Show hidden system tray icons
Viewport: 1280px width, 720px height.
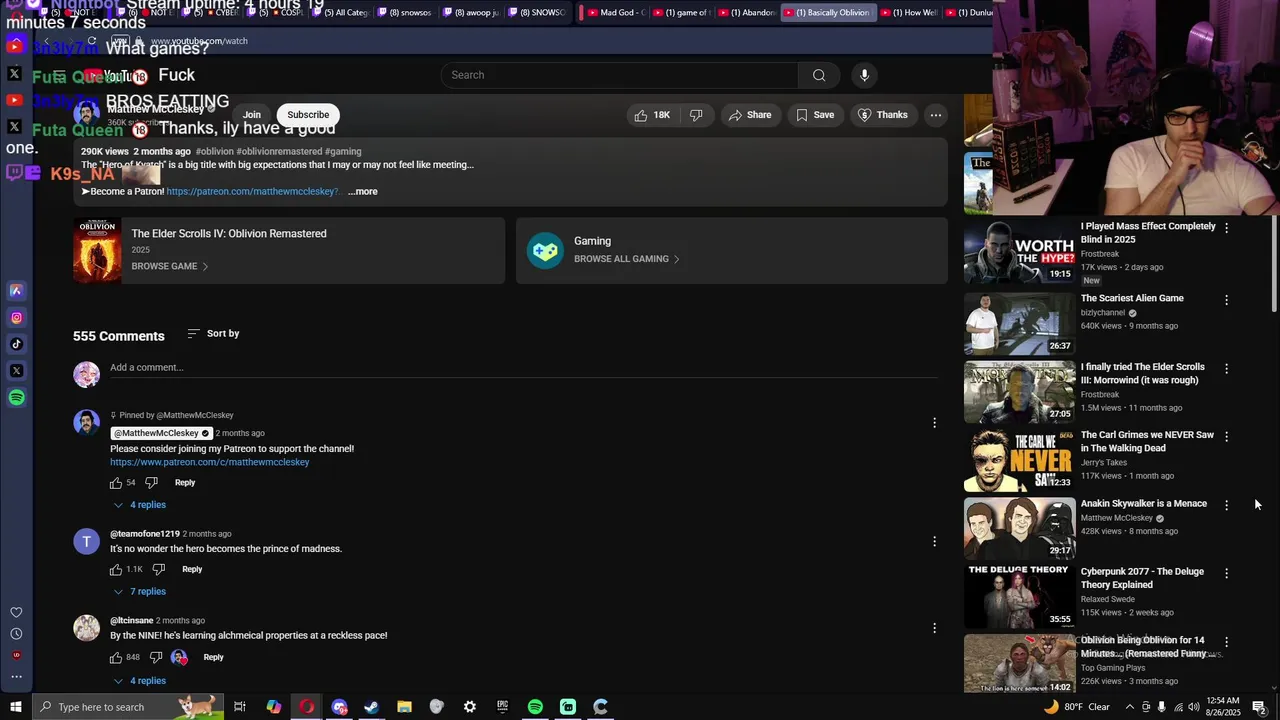coord(1130,707)
